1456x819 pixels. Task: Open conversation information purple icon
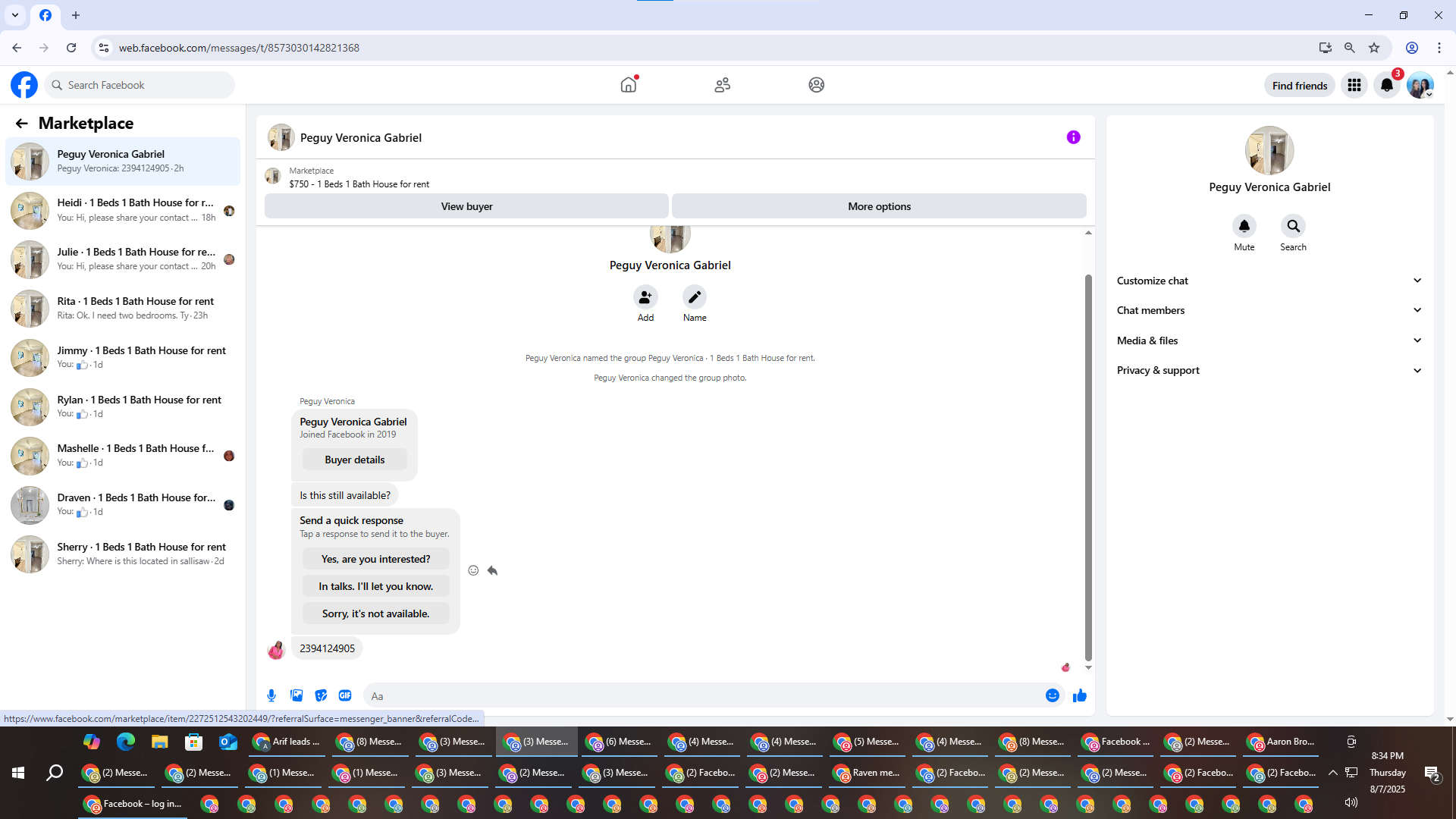tap(1073, 137)
